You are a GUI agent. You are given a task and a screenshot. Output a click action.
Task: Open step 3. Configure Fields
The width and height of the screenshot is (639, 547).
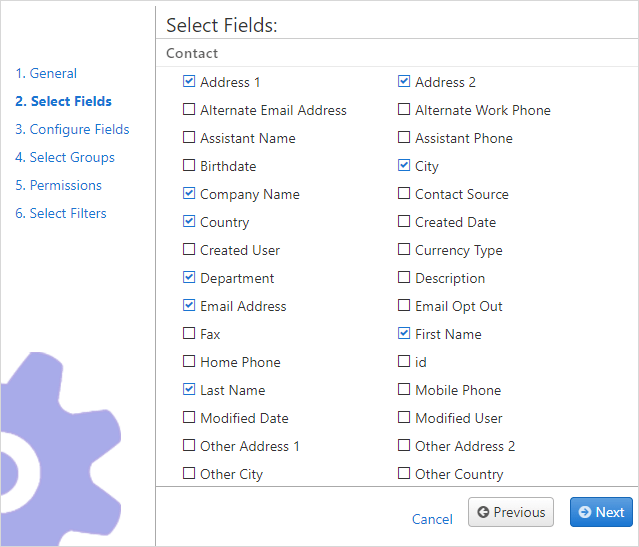point(72,129)
